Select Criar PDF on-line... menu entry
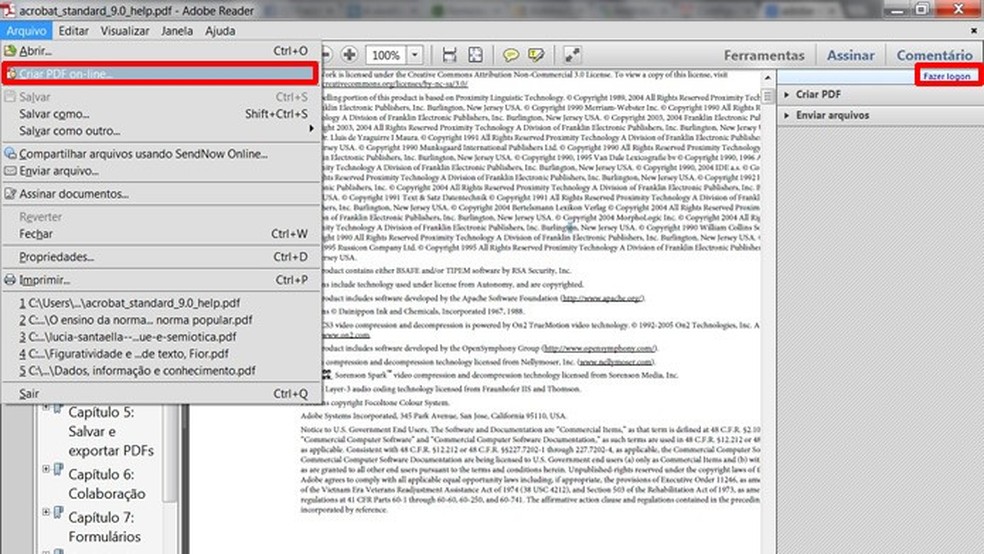The width and height of the screenshot is (984, 554). 161,73
